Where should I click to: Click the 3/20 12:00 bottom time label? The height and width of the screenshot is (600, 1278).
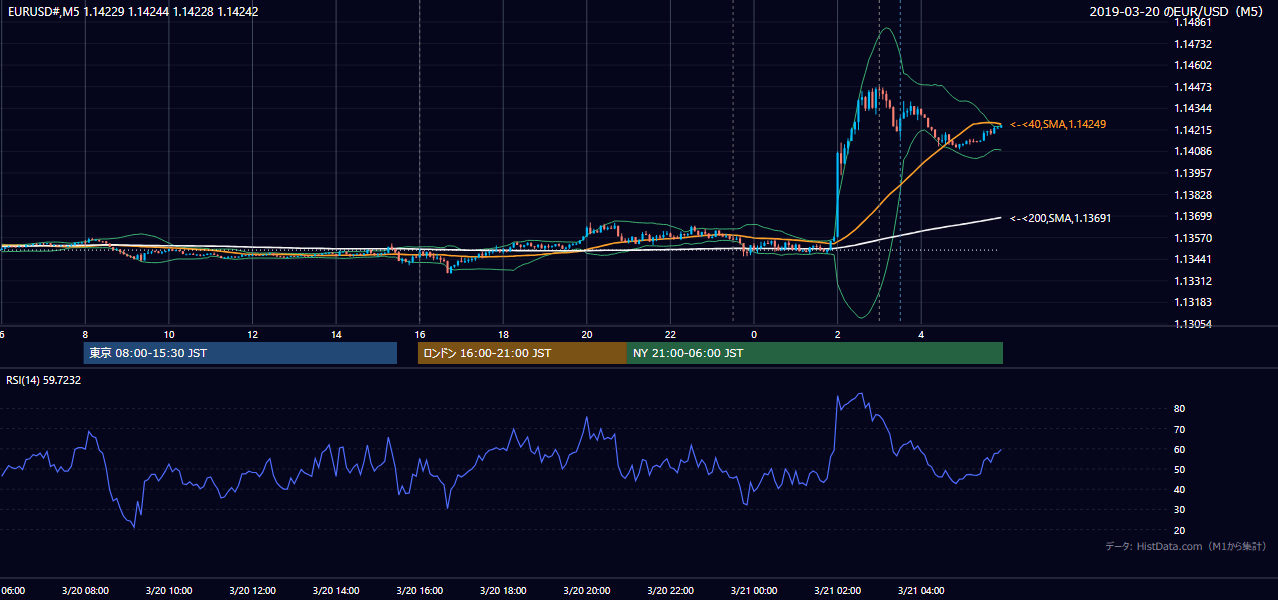(x=253, y=591)
